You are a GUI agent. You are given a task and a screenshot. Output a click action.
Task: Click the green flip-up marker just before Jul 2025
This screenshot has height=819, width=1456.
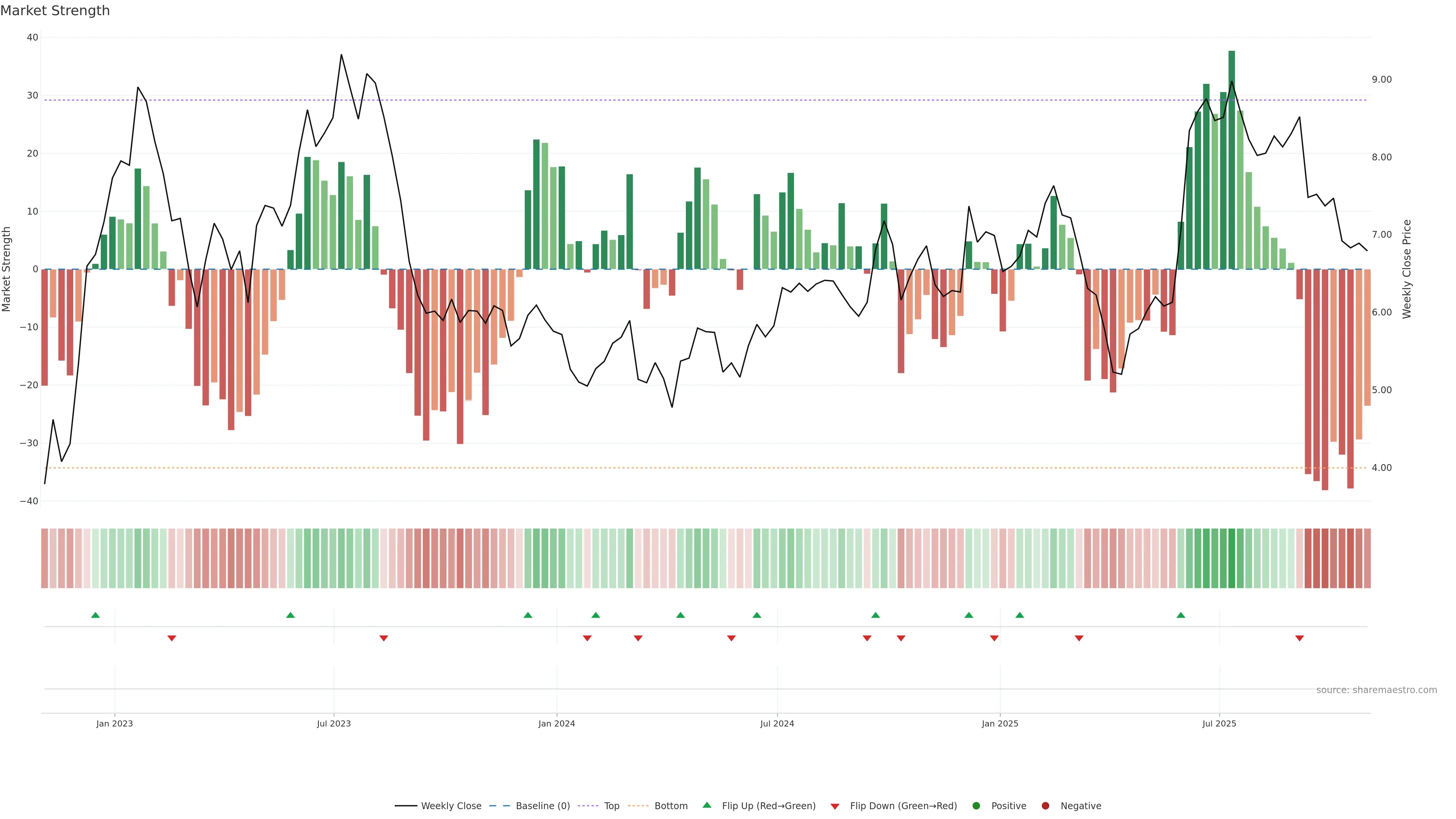[x=1181, y=615]
